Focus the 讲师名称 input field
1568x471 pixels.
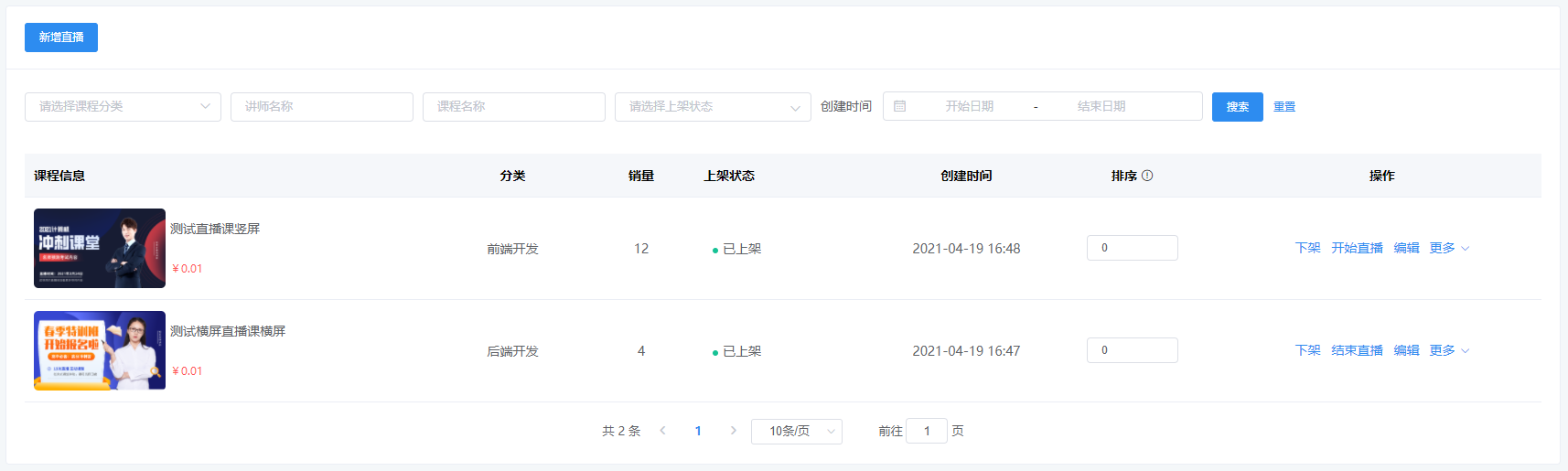(322, 107)
